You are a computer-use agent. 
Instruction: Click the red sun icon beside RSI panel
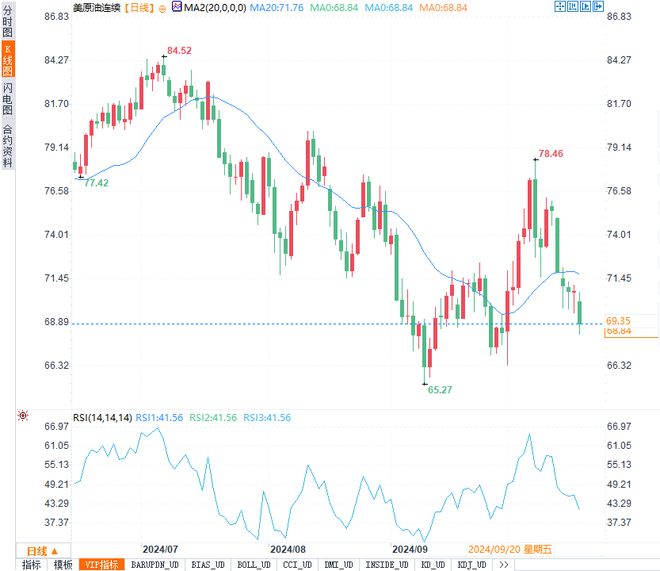tap(23, 416)
